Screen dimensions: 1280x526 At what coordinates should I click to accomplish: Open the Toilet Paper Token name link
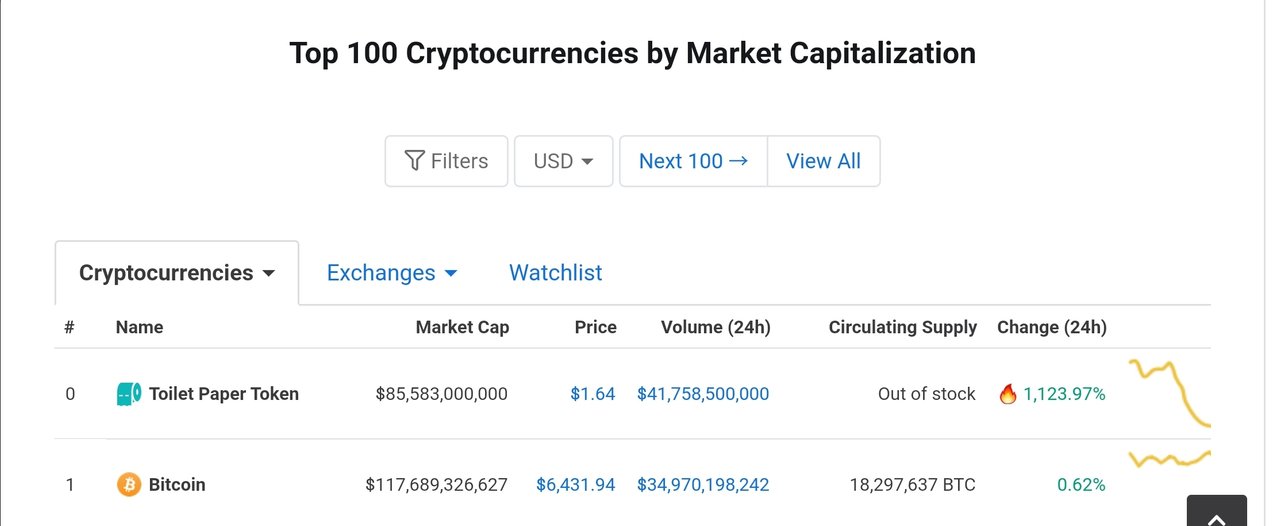coord(224,394)
